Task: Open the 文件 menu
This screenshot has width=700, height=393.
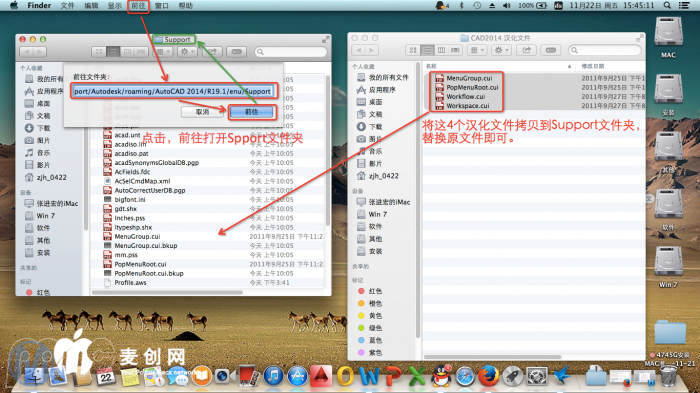Action: click(x=67, y=5)
